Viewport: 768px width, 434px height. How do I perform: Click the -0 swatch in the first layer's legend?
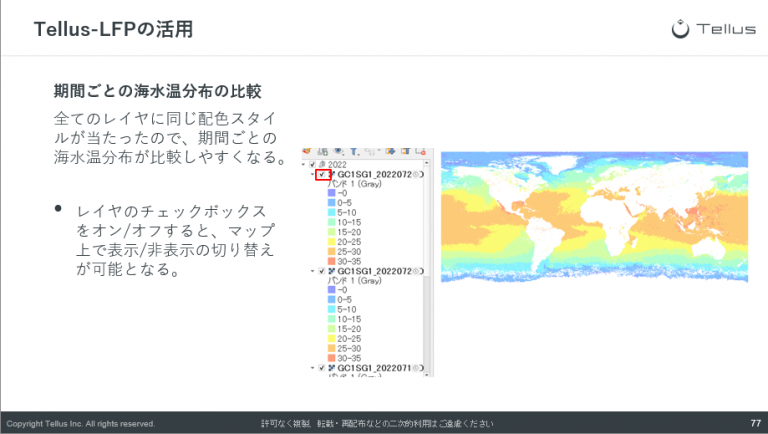pyautogui.click(x=332, y=193)
